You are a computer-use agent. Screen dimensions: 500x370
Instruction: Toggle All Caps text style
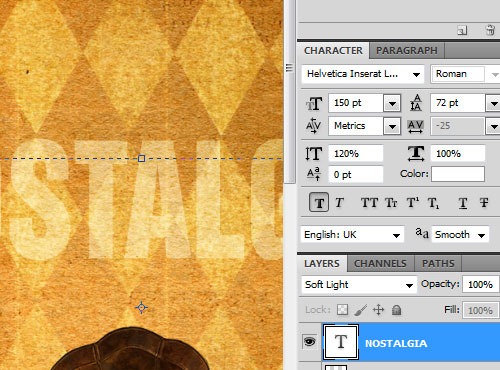369,202
